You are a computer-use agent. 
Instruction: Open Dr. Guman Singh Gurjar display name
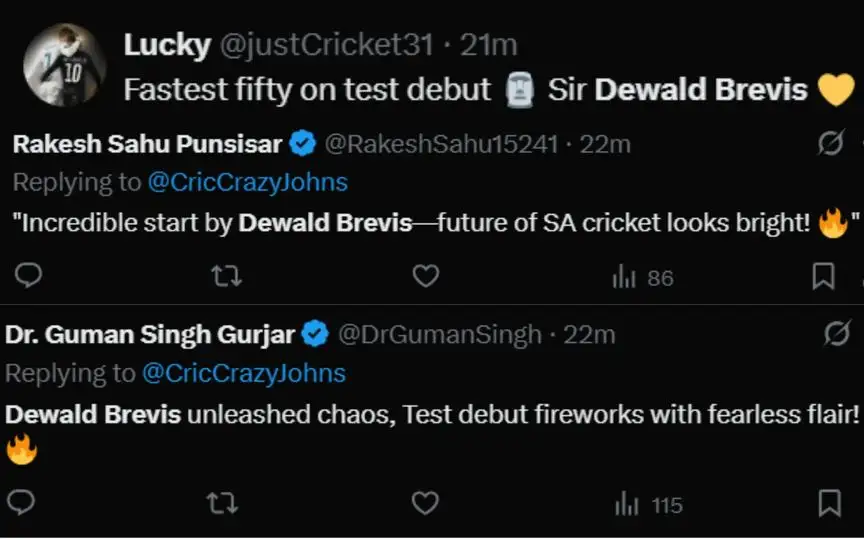point(150,334)
